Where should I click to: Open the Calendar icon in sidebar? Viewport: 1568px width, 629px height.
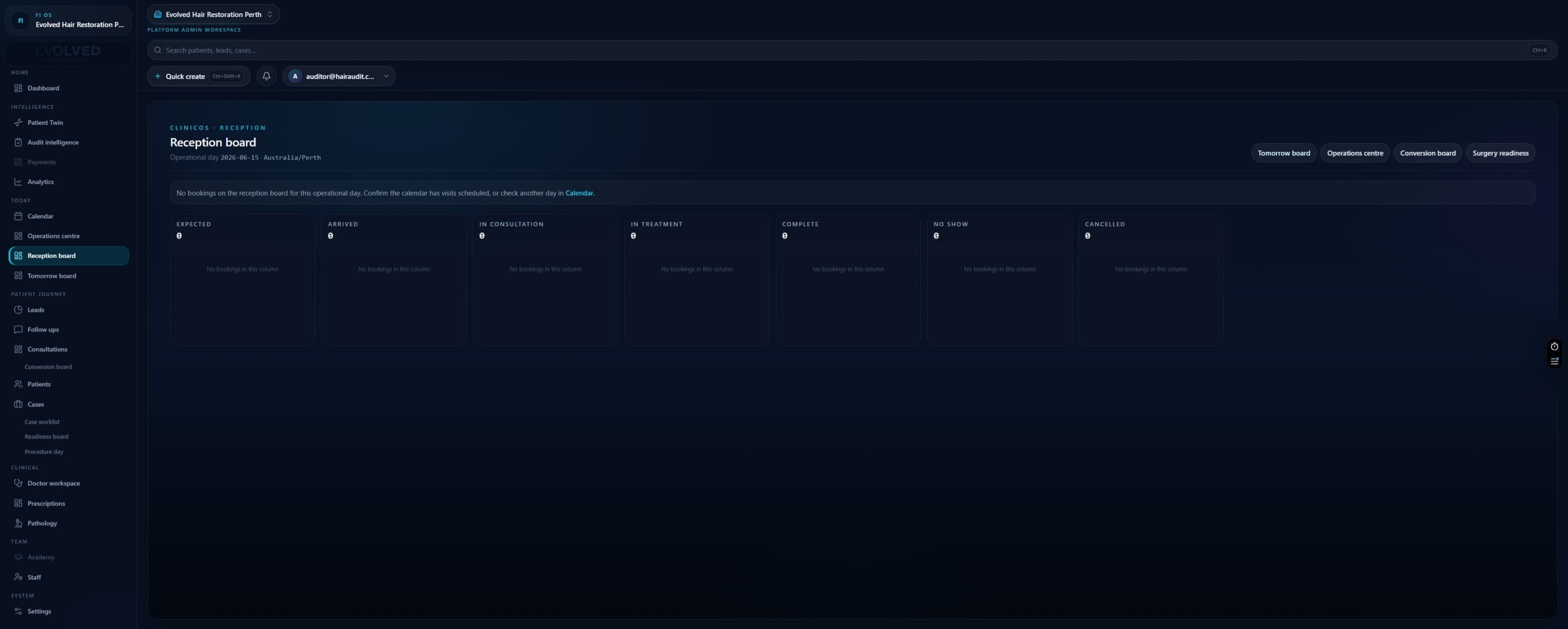click(x=18, y=216)
